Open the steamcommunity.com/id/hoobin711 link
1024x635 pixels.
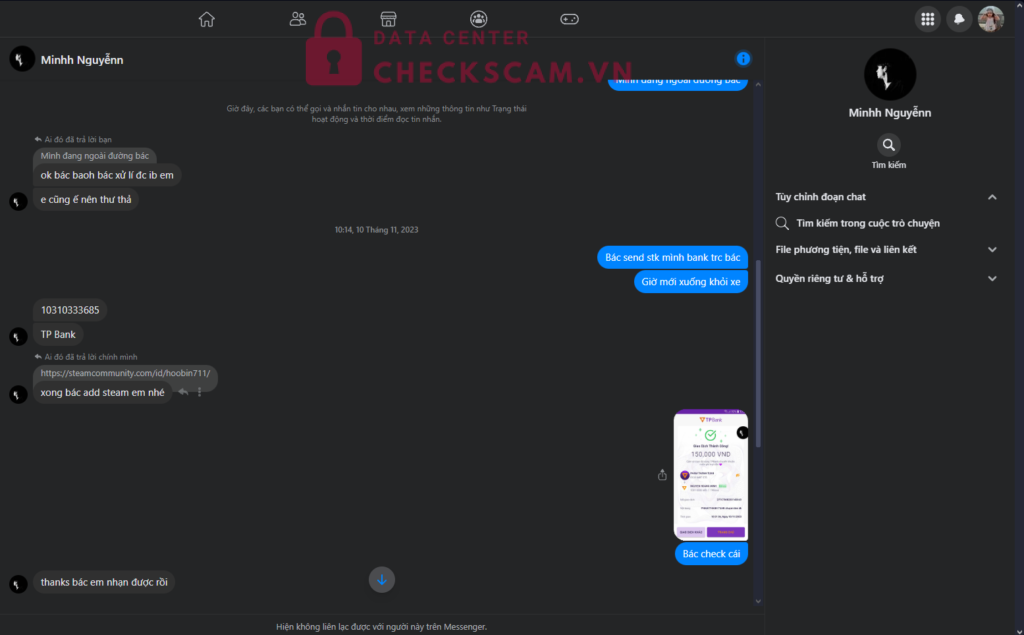click(x=125, y=373)
